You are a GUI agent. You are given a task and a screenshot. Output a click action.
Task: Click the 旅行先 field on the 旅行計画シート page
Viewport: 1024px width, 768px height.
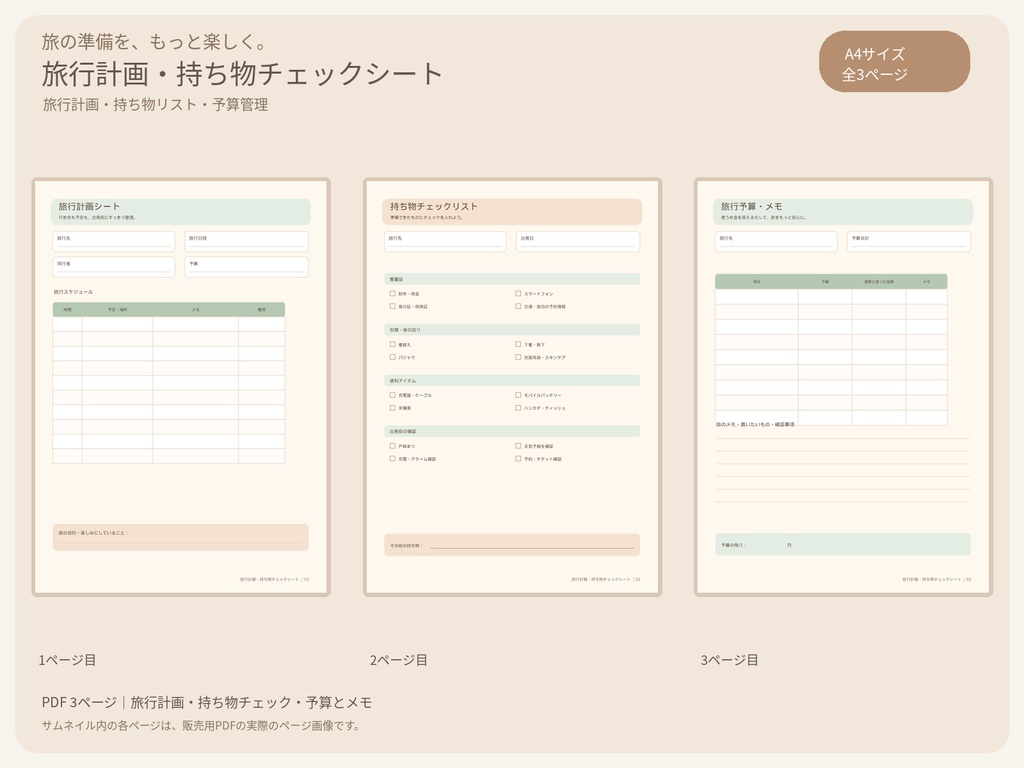tap(114, 242)
